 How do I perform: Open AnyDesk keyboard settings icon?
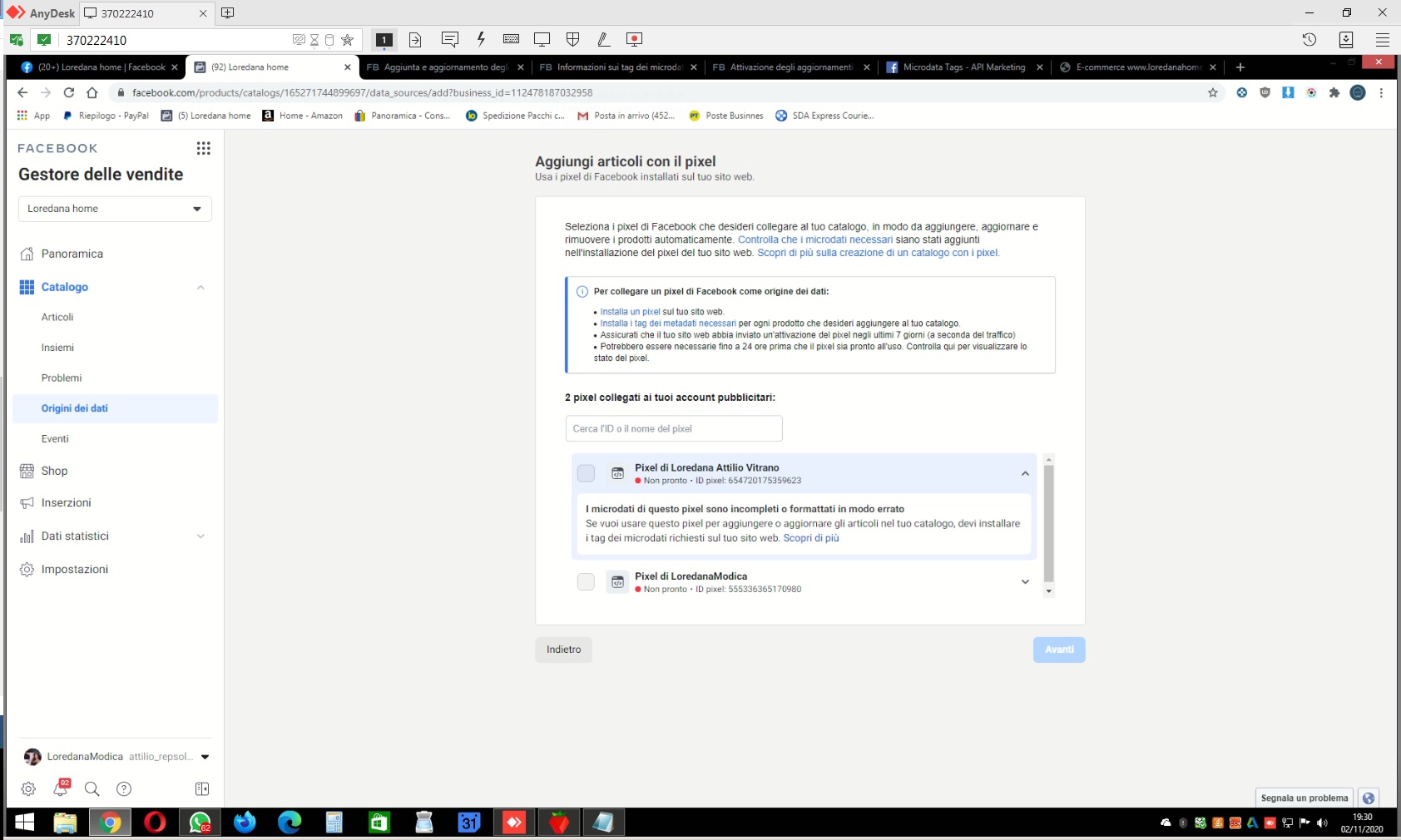coord(511,39)
